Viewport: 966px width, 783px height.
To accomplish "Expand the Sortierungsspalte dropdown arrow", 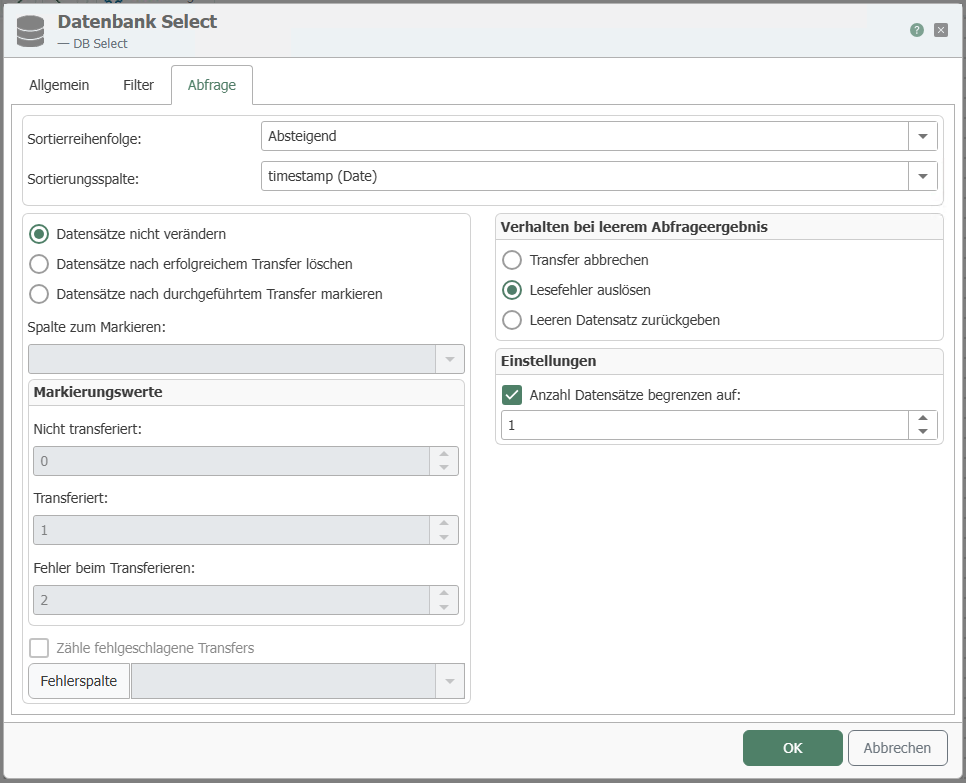I will coord(922,176).
